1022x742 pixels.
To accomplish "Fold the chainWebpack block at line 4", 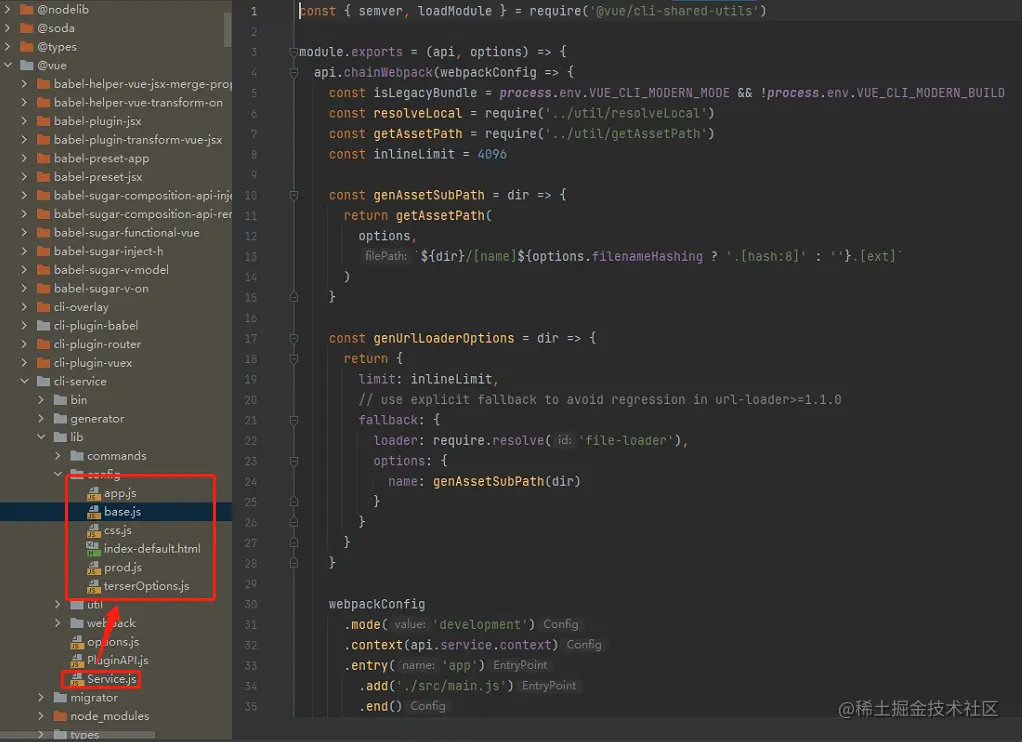I will click(294, 72).
